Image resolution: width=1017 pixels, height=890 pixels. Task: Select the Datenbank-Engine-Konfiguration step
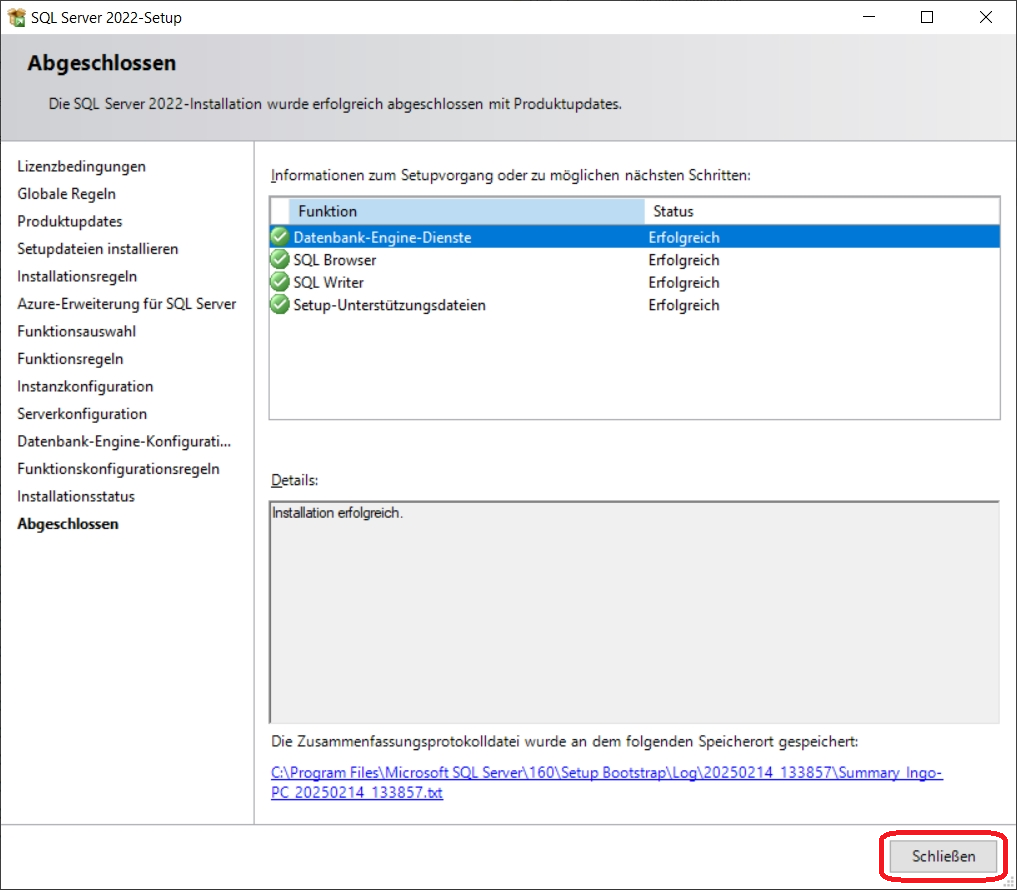tap(124, 442)
